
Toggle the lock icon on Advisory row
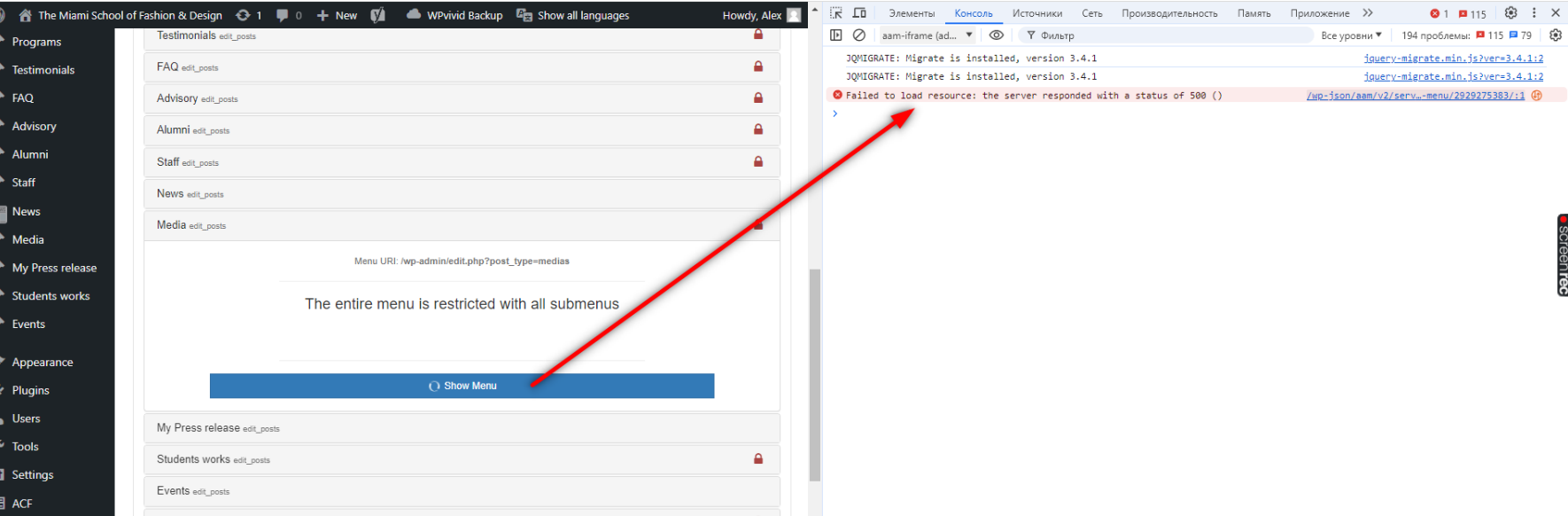pyautogui.click(x=758, y=98)
